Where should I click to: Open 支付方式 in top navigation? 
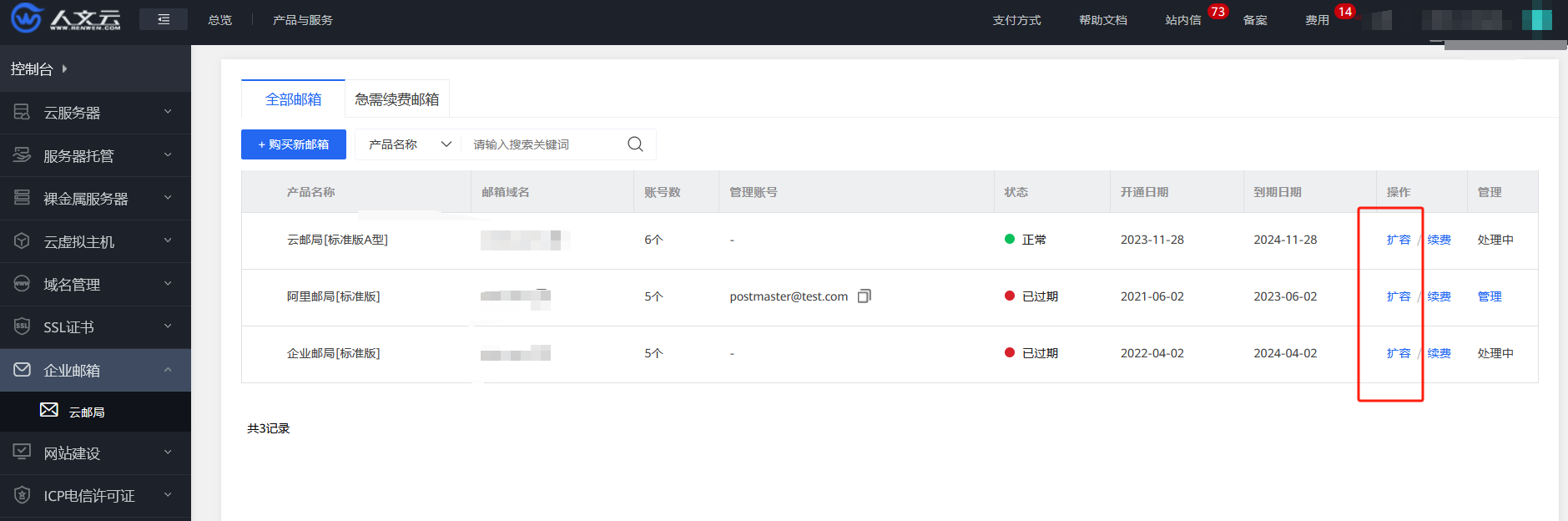pos(1016,20)
